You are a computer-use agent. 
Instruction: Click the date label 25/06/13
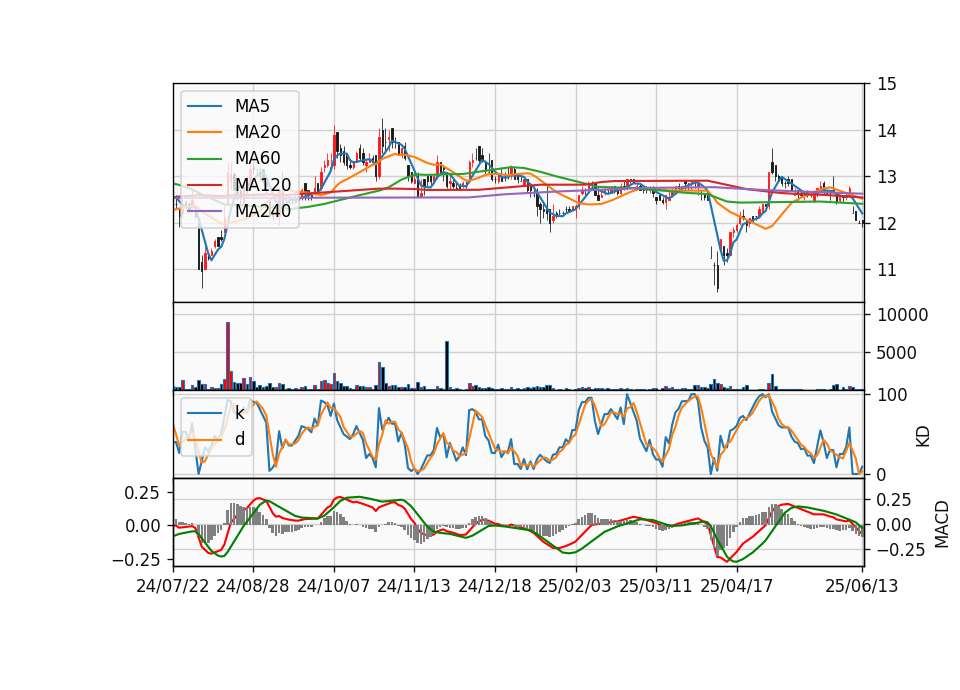[862, 586]
